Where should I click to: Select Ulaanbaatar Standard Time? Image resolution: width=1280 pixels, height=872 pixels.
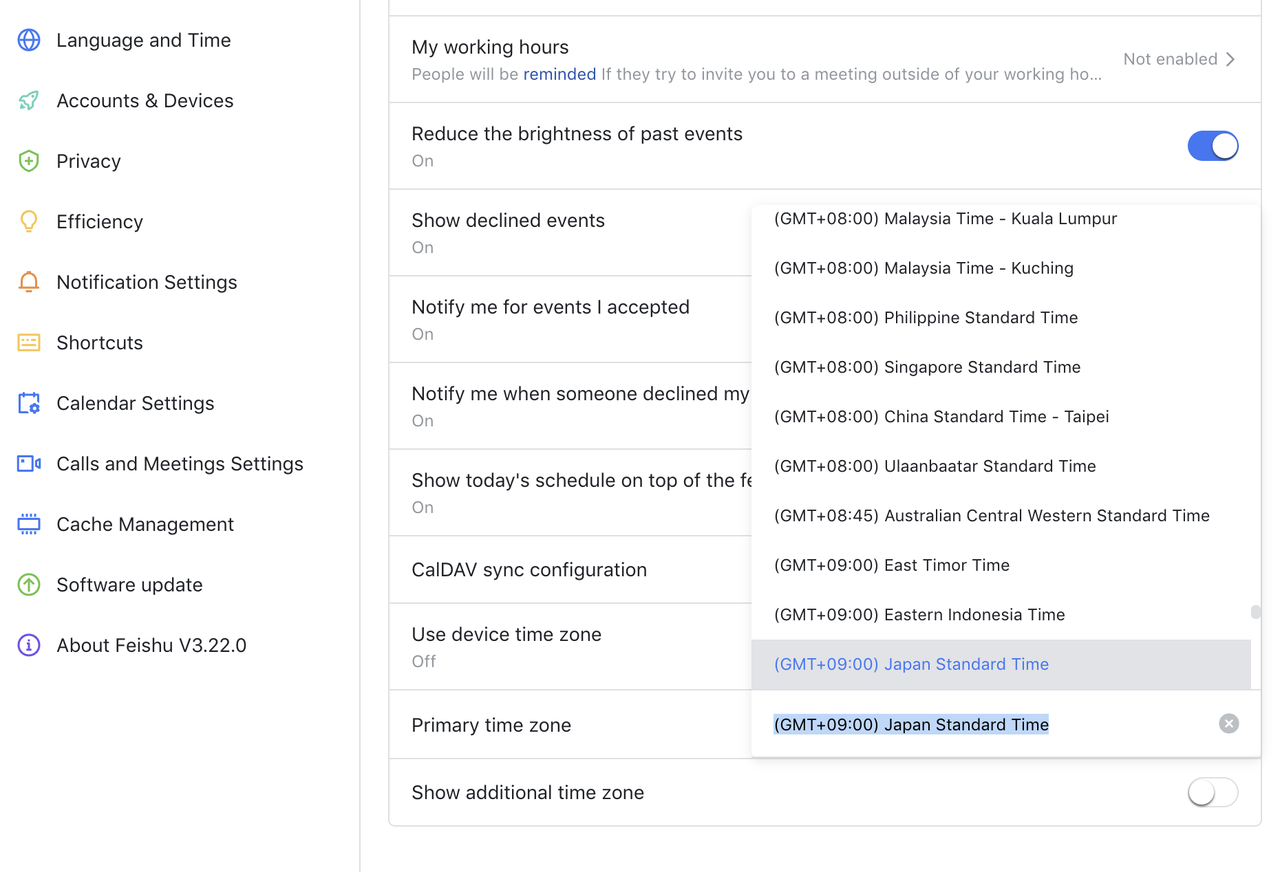(1001, 466)
